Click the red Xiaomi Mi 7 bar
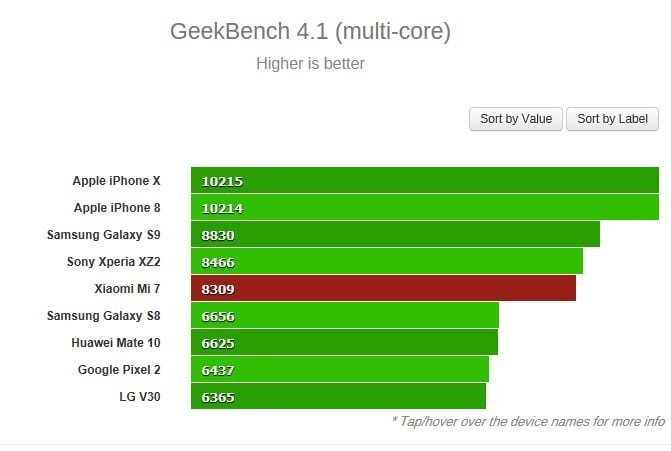This screenshot has height=451, width=671. point(383,288)
